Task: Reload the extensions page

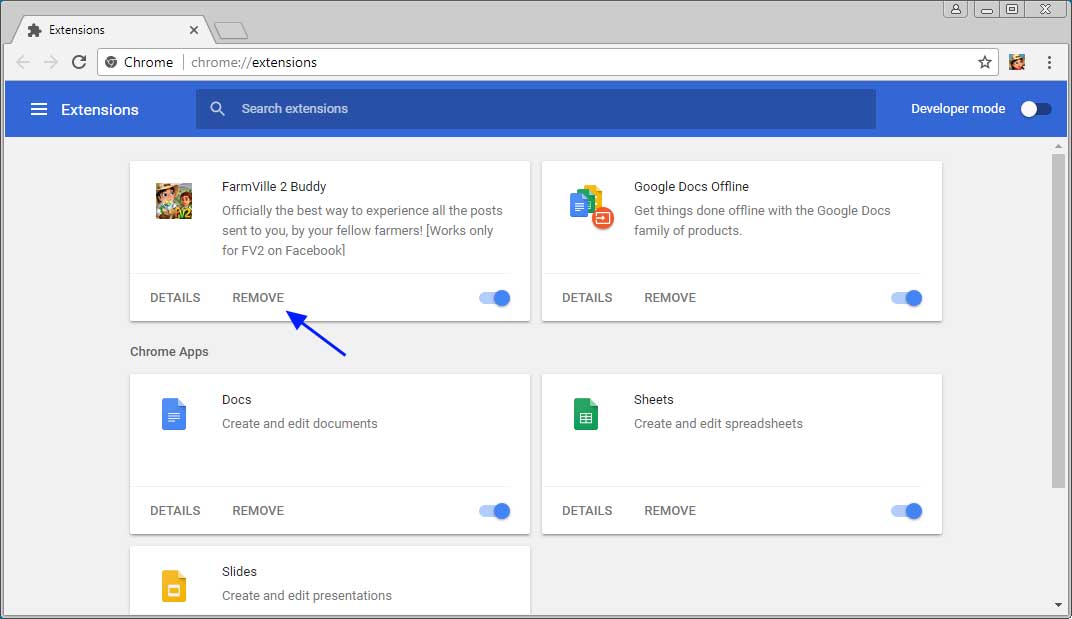Action: coord(79,61)
